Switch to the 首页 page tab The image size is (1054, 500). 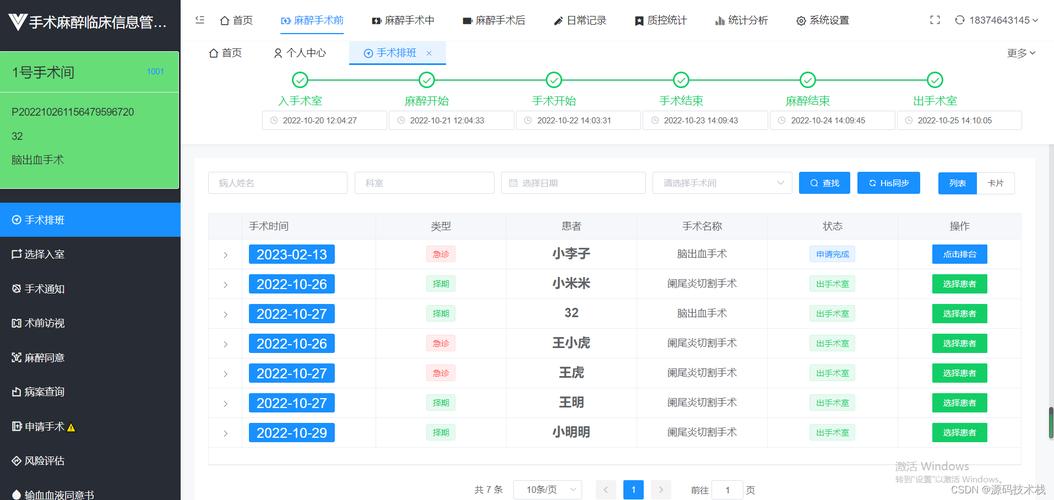[x=225, y=53]
